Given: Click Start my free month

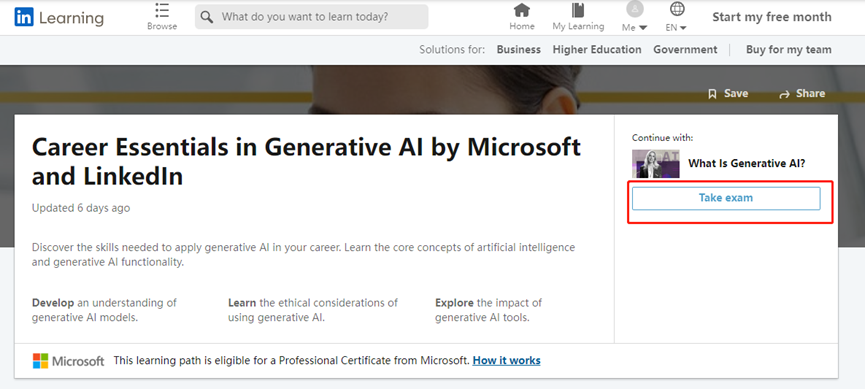Looking at the screenshot, I should coord(772,17).
